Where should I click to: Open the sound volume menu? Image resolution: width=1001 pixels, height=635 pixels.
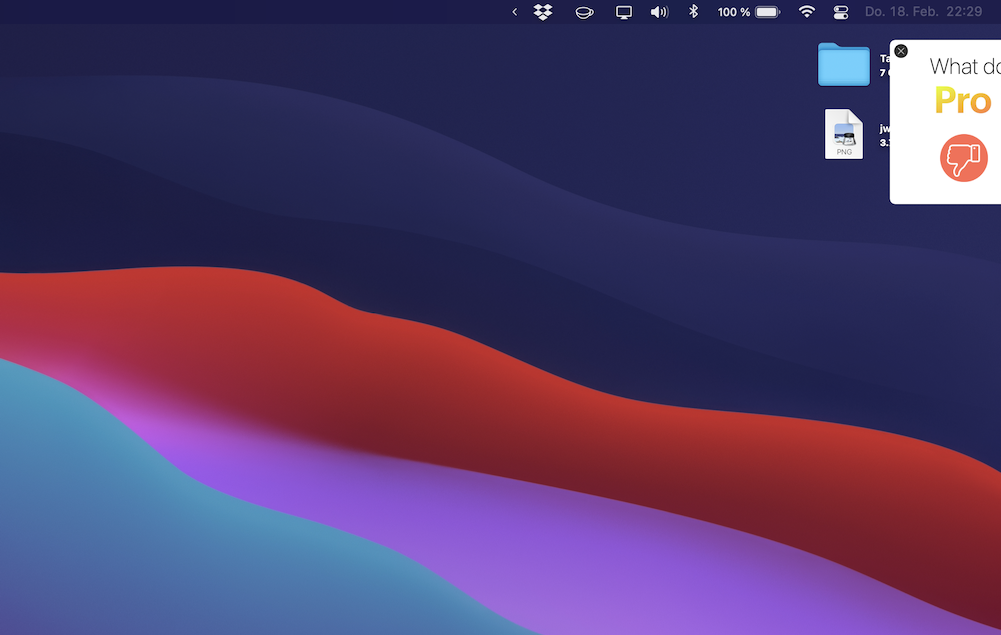(x=659, y=12)
